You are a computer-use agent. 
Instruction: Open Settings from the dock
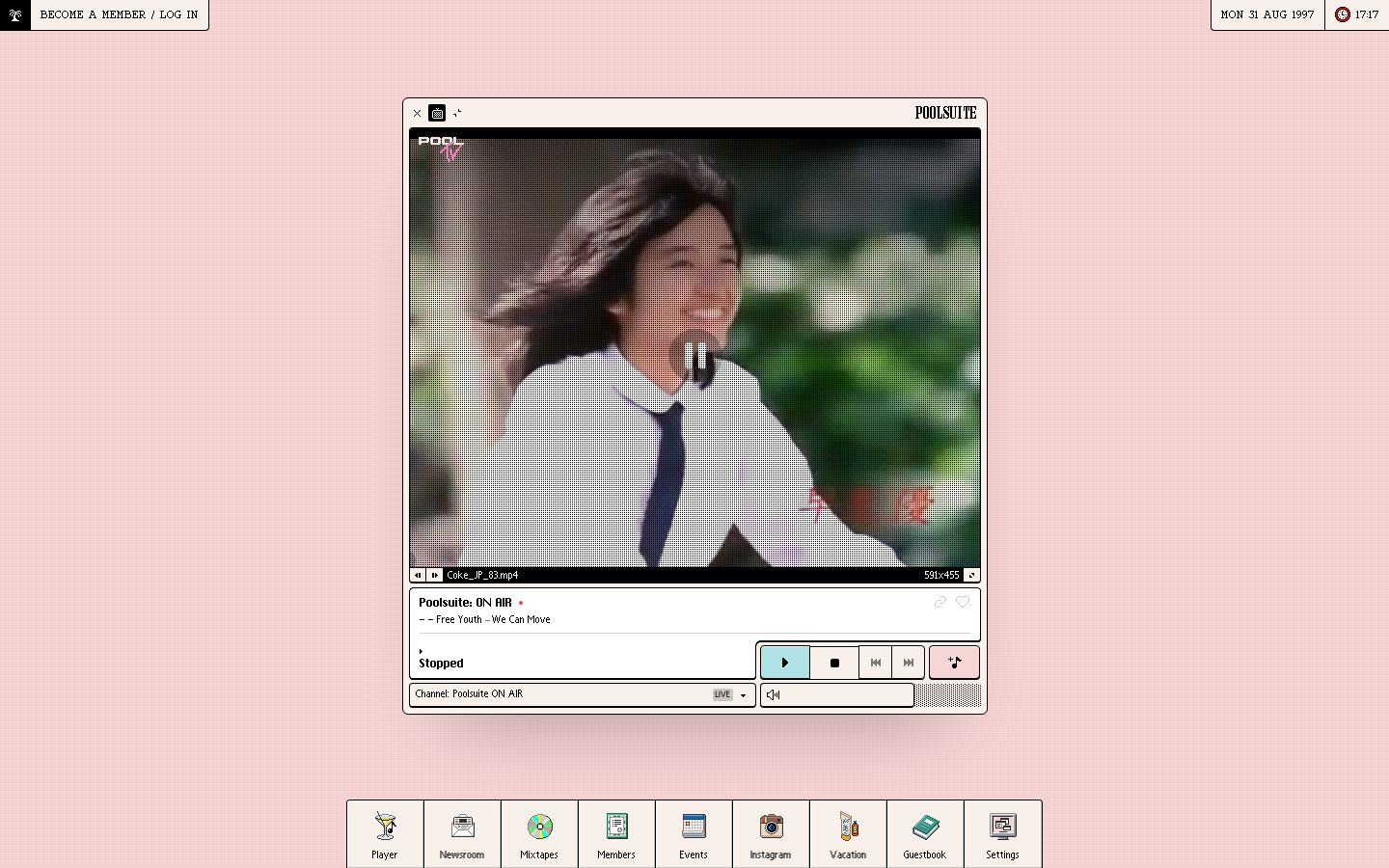[x=1002, y=834]
